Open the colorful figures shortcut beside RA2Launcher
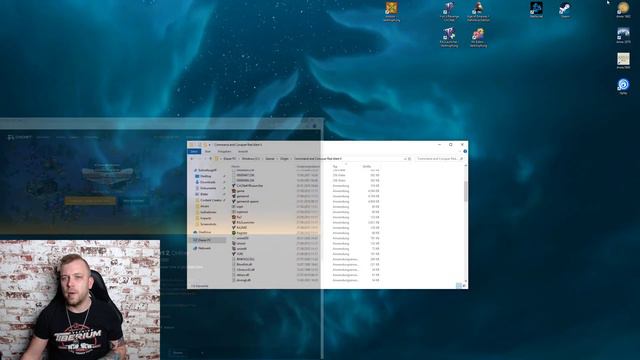The height and width of the screenshot is (360, 640). click(x=478, y=38)
